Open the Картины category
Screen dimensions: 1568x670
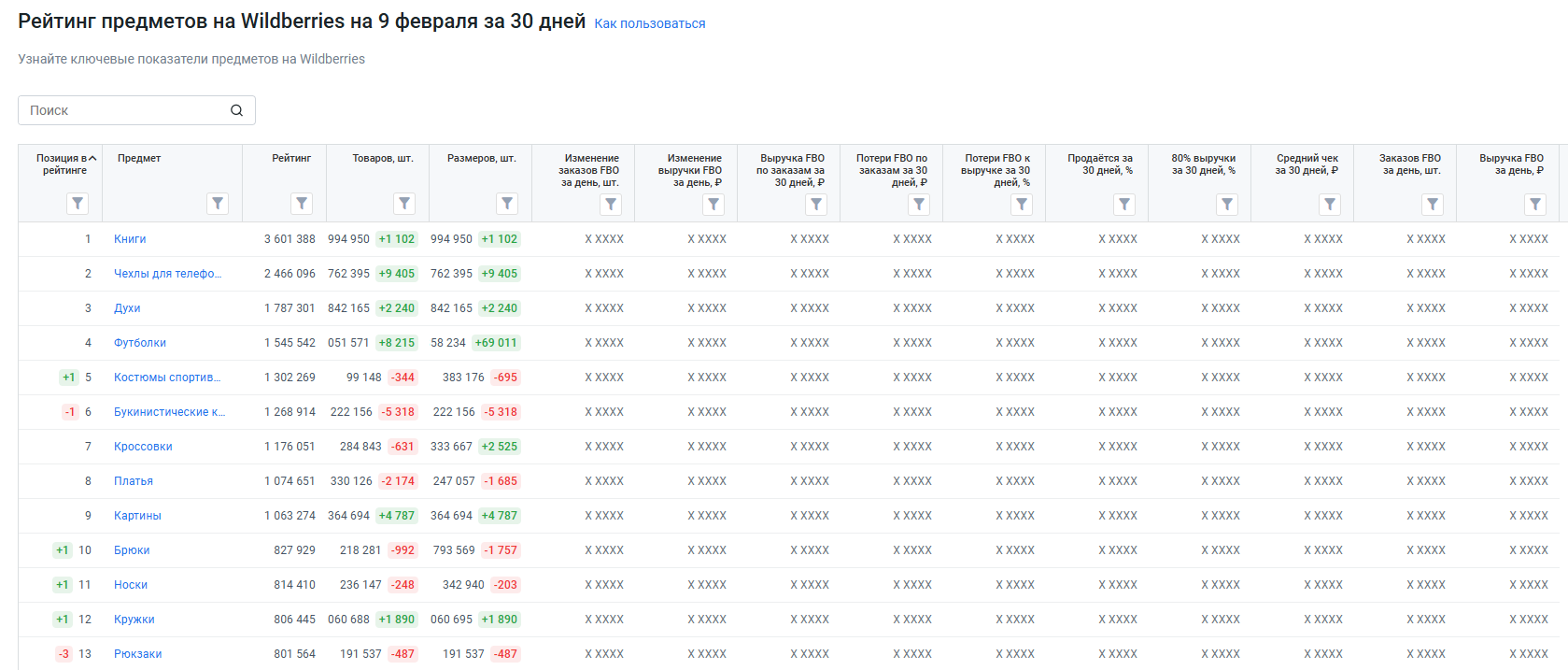click(137, 516)
